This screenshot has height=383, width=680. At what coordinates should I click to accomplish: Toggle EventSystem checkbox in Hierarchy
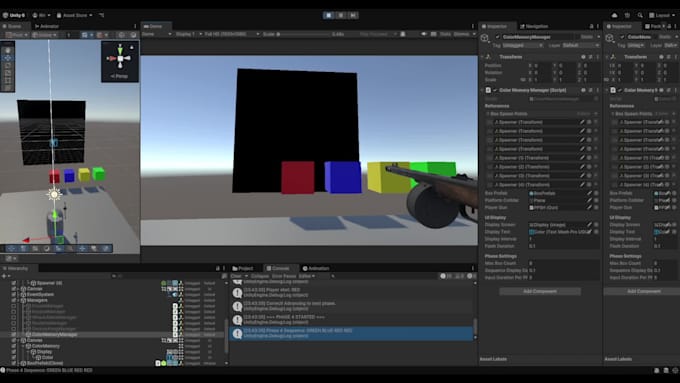click(13, 294)
